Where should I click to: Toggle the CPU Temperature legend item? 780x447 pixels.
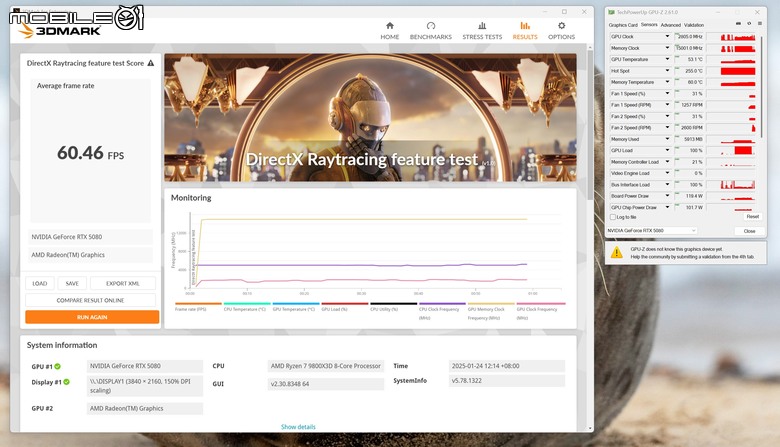247,307
